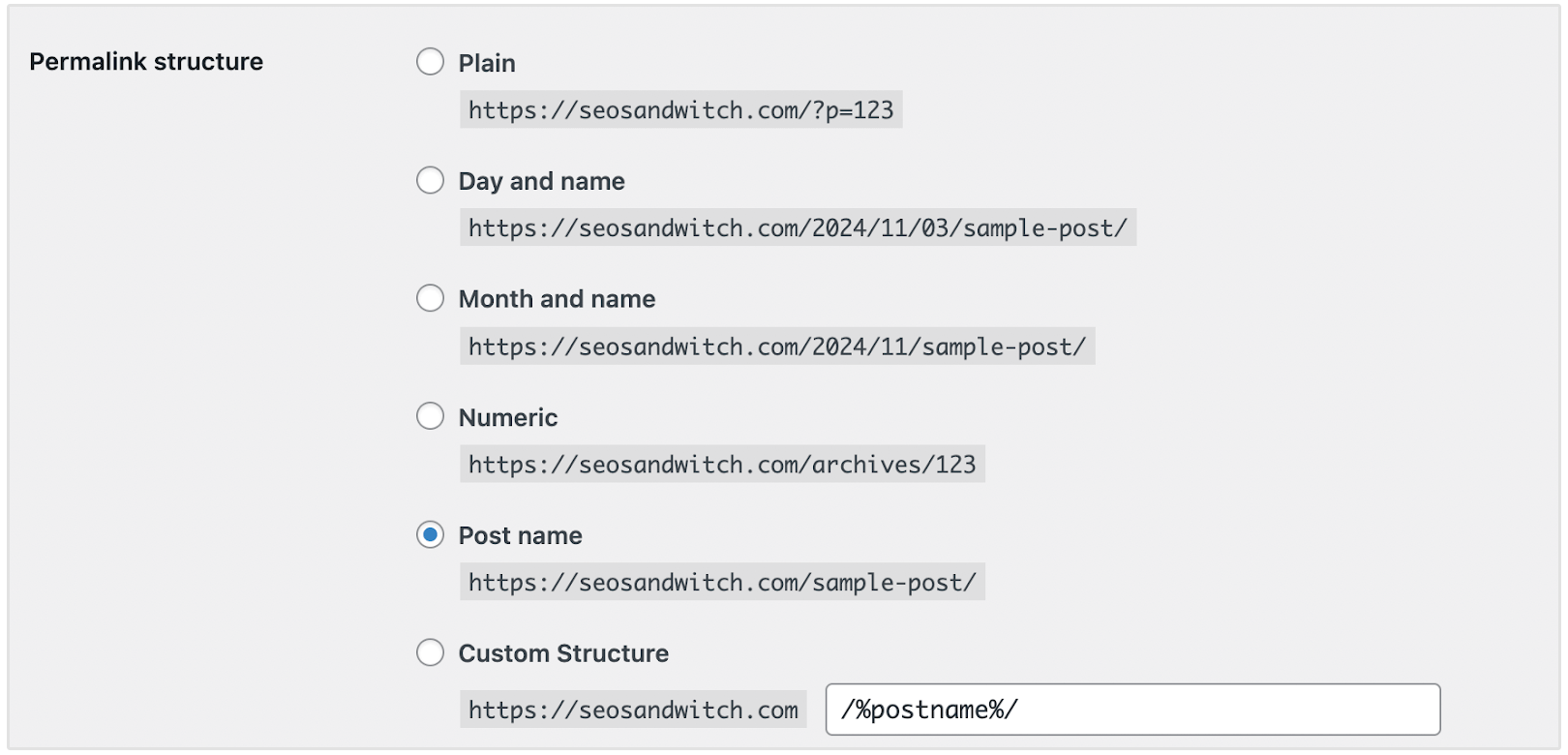
Task: Select the Month and name structure
Action: [430, 298]
